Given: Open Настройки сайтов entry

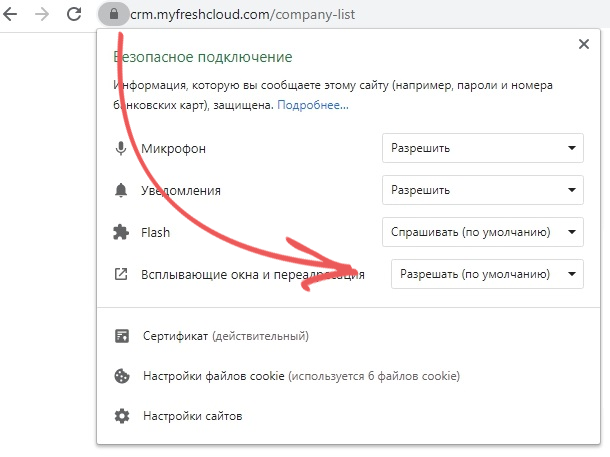Looking at the screenshot, I should click(193, 416).
